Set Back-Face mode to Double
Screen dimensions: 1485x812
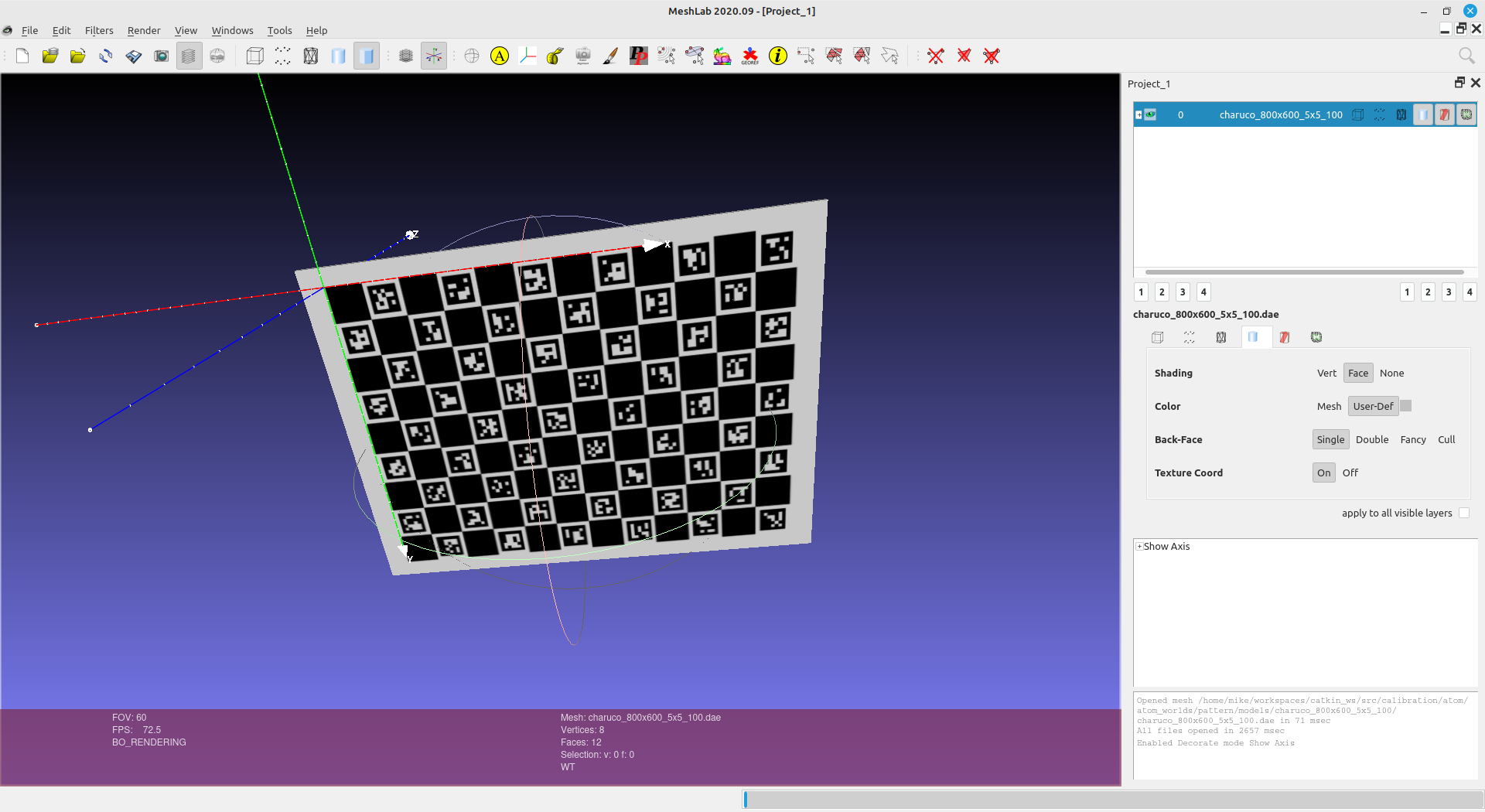tap(1371, 440)
